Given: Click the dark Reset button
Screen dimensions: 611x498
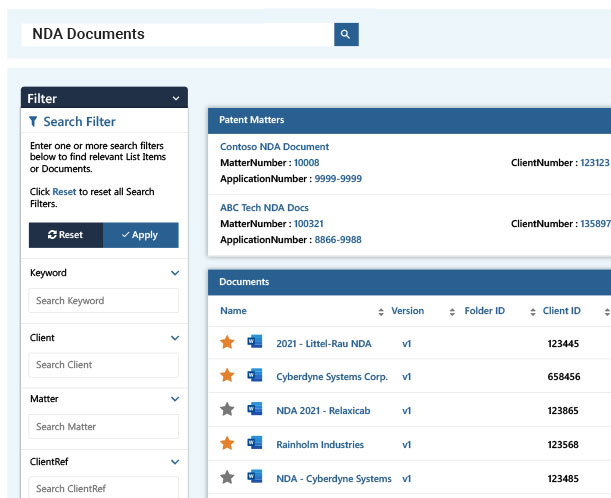Looking at the screenshot, I should pos(66,235).
